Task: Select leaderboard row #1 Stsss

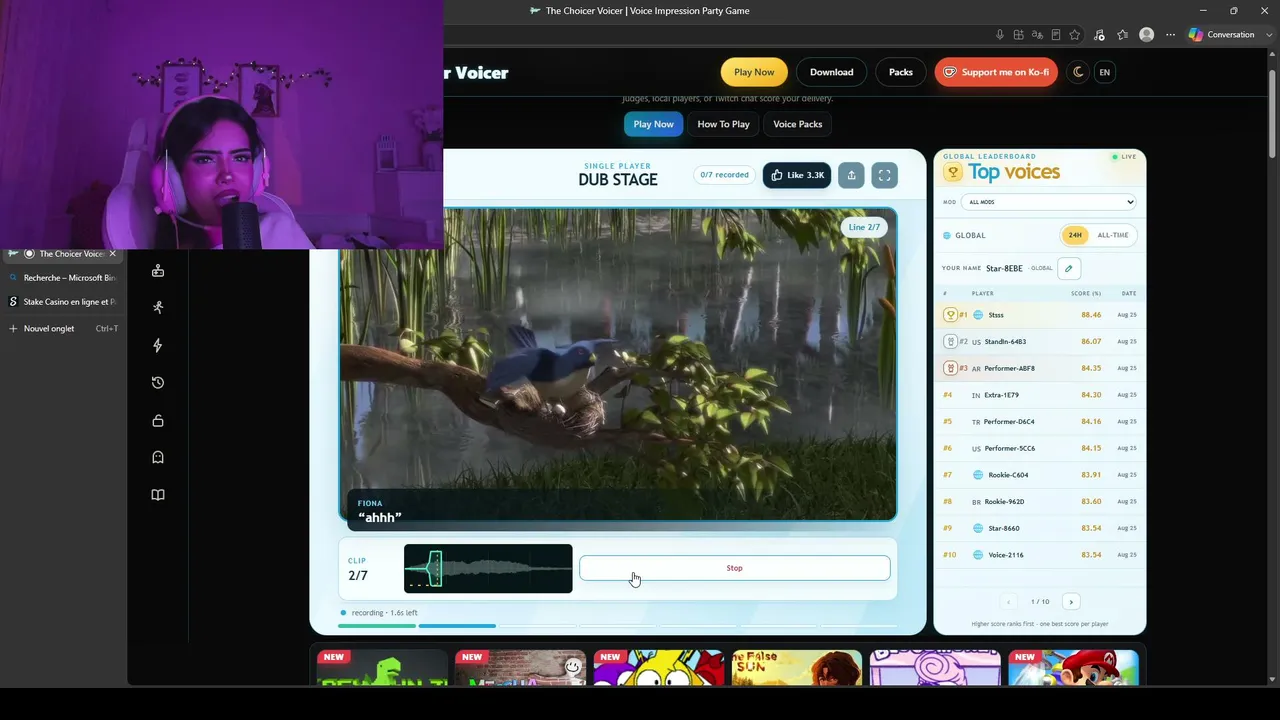Action: (1039, 315)
